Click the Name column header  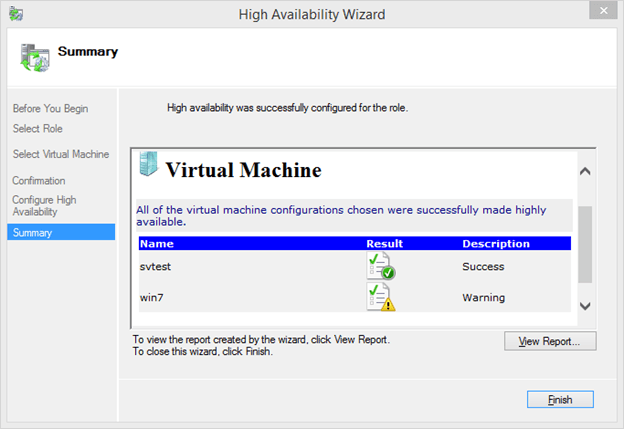click(x=157, y=243)
